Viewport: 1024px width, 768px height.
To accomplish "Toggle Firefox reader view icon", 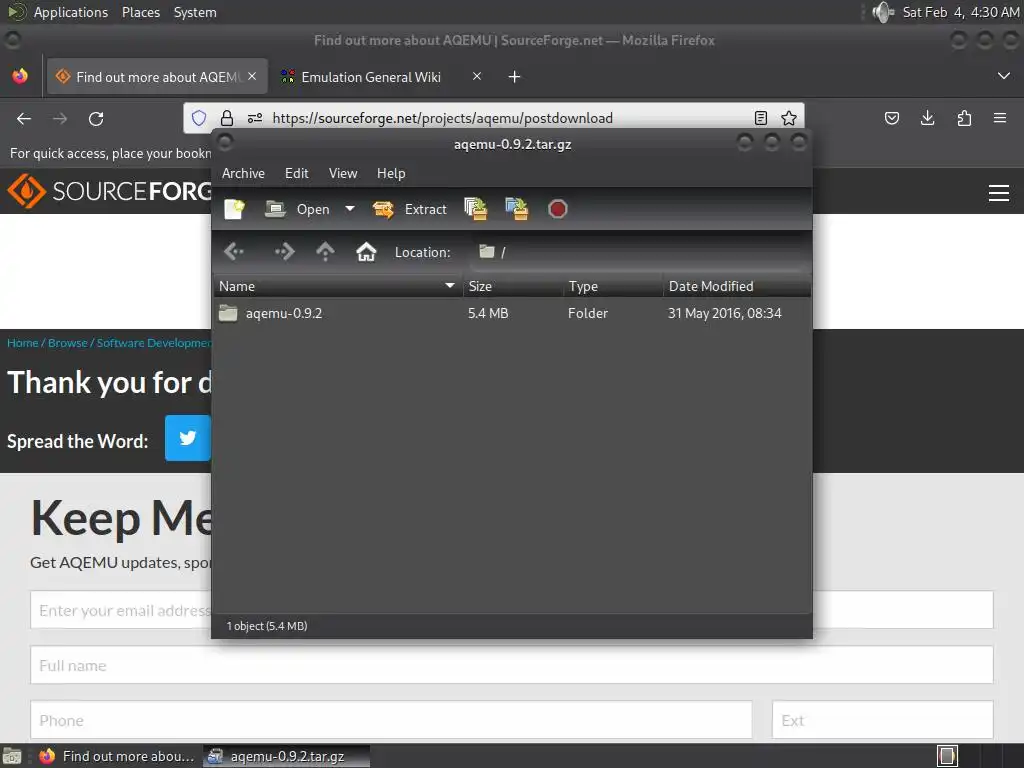I will [x=761, y=118].
